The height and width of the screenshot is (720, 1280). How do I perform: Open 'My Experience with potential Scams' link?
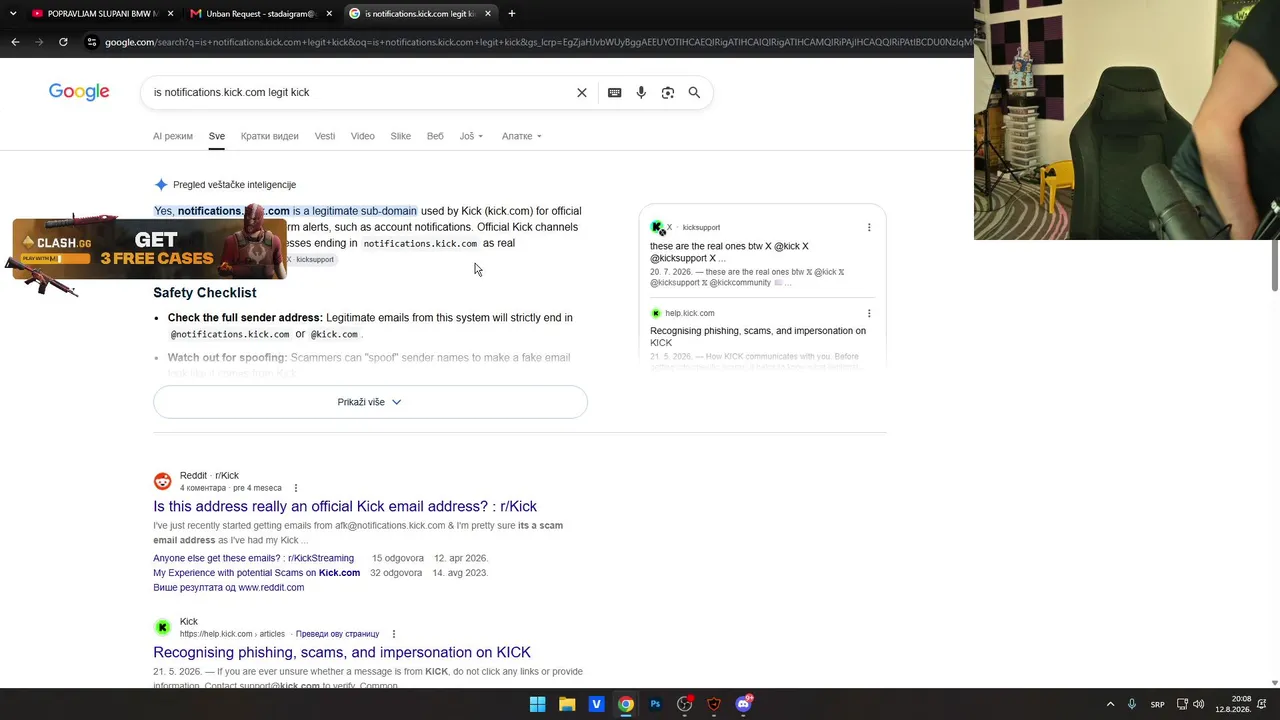click(x=256, y=573)
